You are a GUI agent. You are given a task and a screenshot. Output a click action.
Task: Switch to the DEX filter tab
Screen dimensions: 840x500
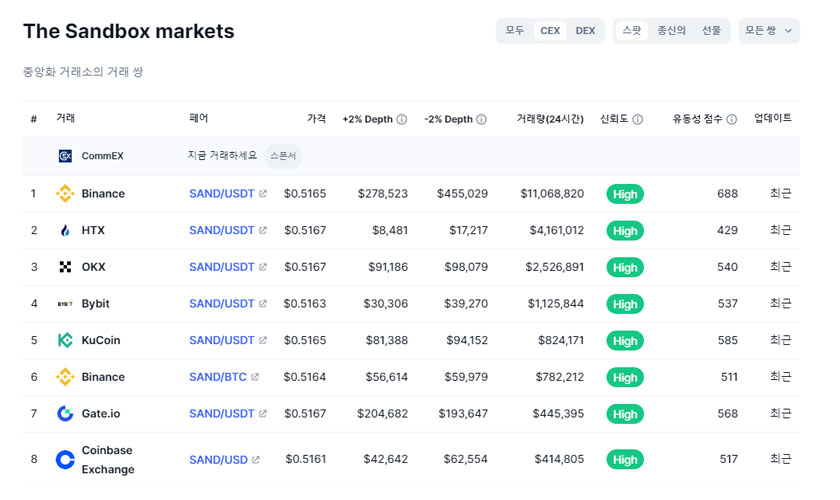[x=586, y=31]
